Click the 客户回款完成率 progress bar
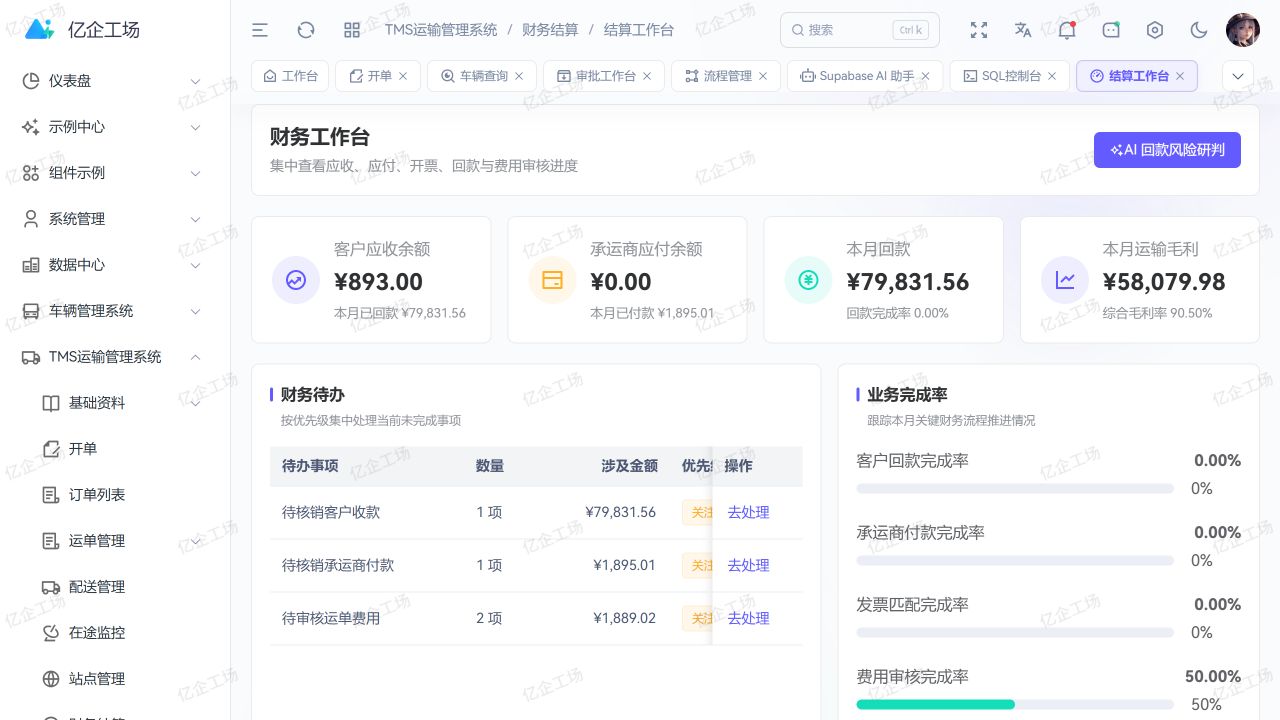 [1015, 488]
